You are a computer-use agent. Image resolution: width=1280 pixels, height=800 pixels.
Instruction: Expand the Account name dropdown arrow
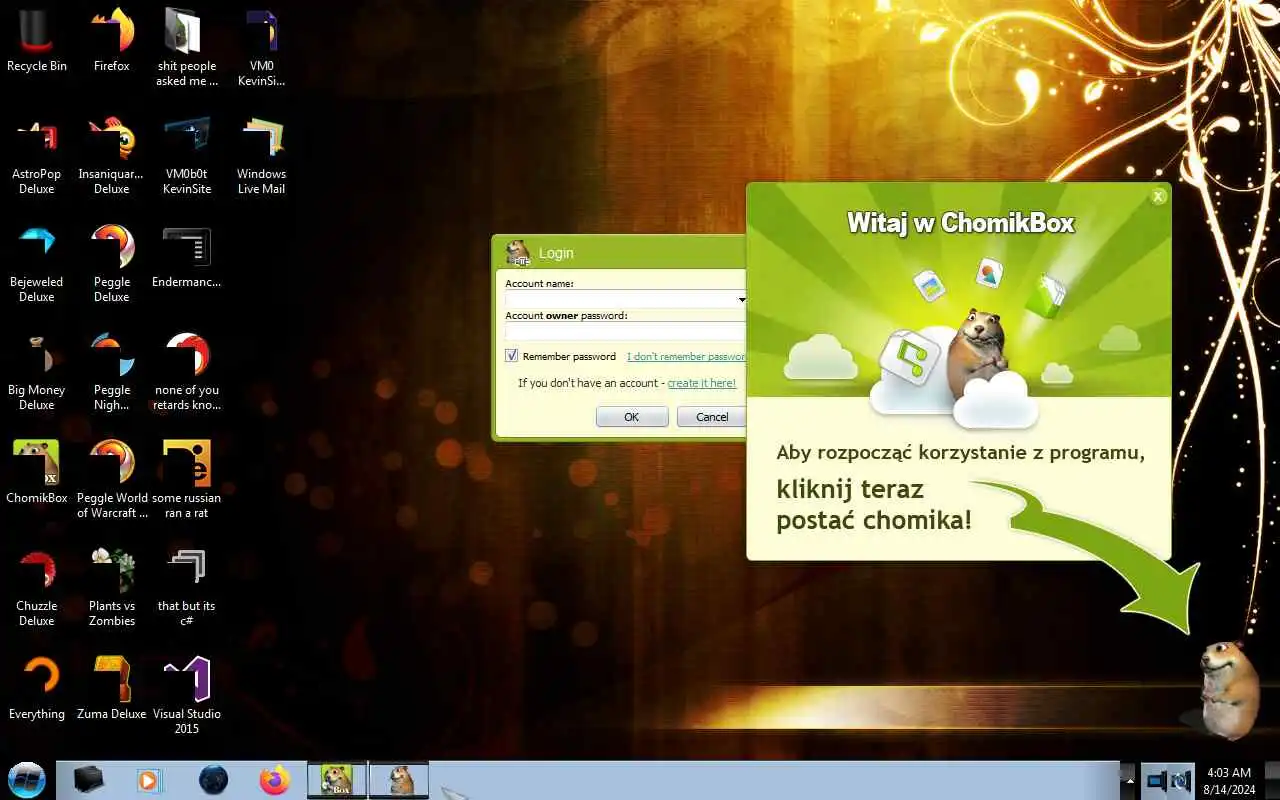point(741,299)
